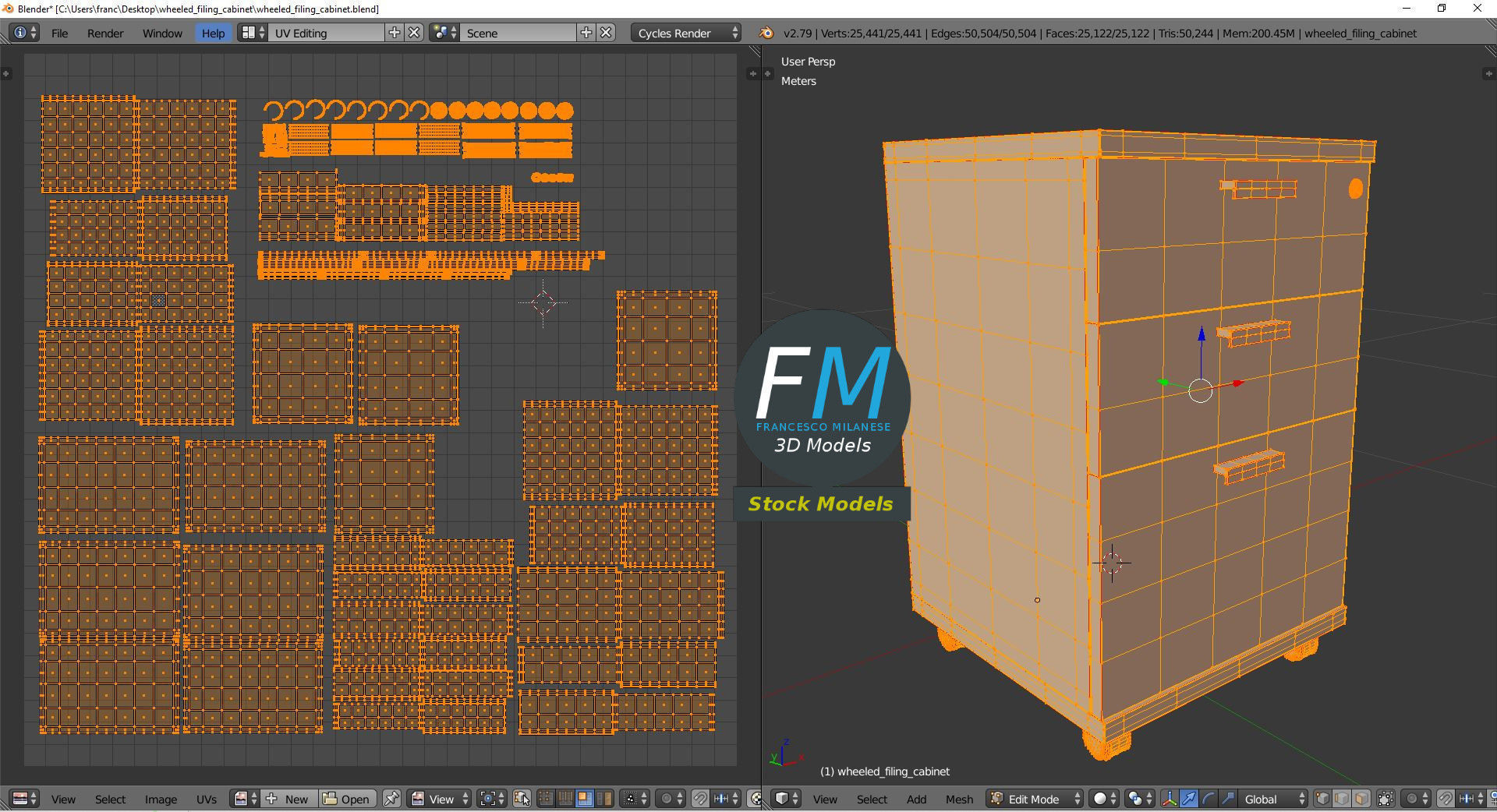Open the 3D View editor type selector
Screen dimensions: 1497x812
(x=786, y=799)
